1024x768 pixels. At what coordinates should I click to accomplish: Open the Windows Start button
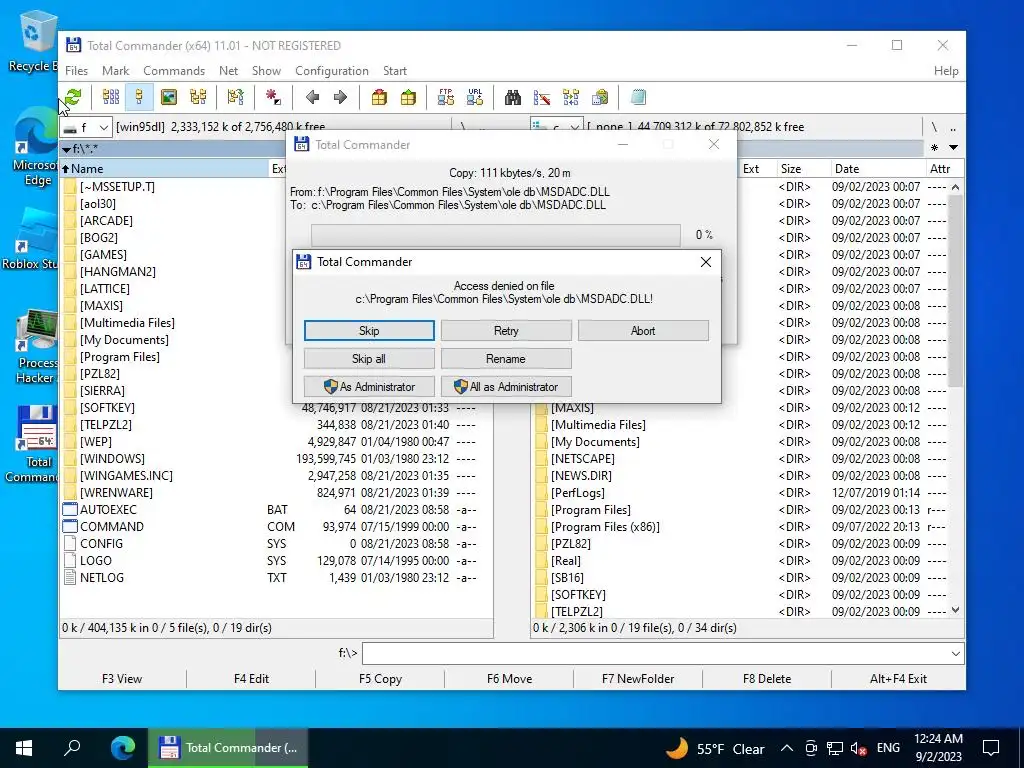[24, 748]
